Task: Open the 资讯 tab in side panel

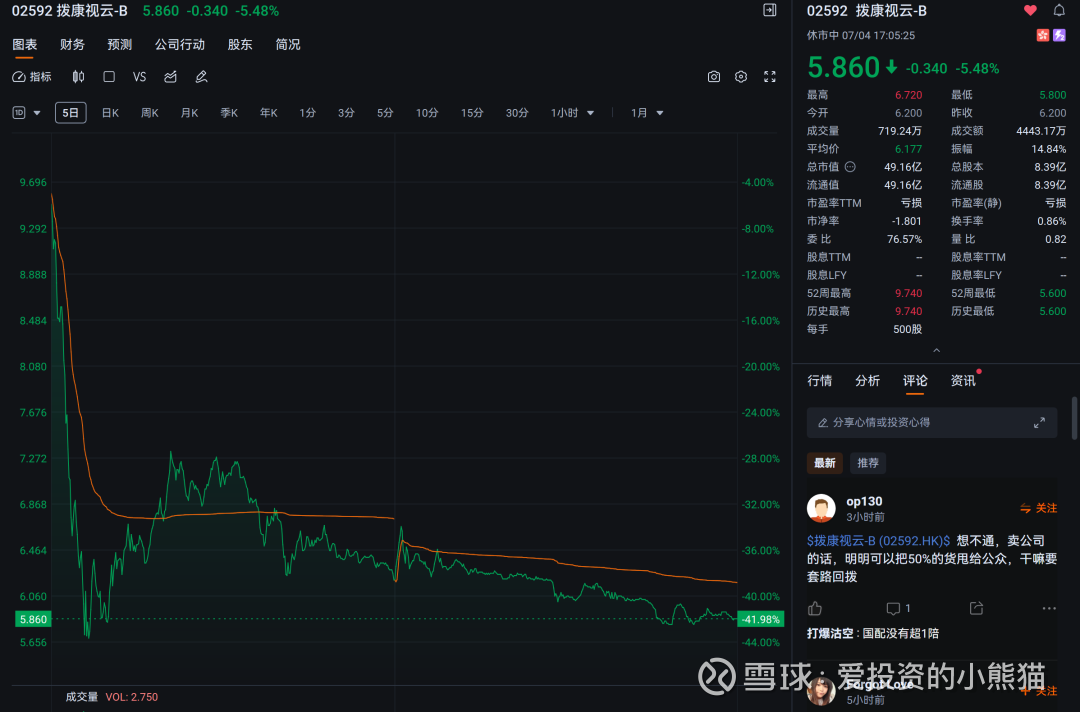Action: (963, 381)
